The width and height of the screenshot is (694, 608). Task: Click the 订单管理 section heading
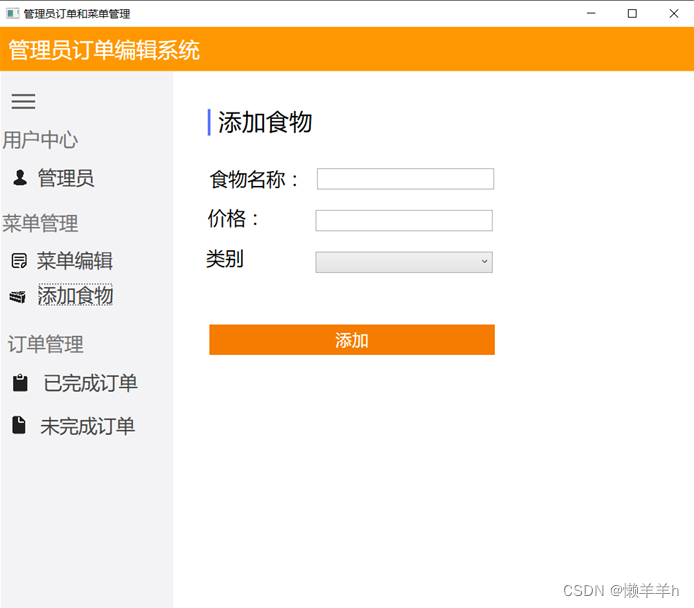46,344
